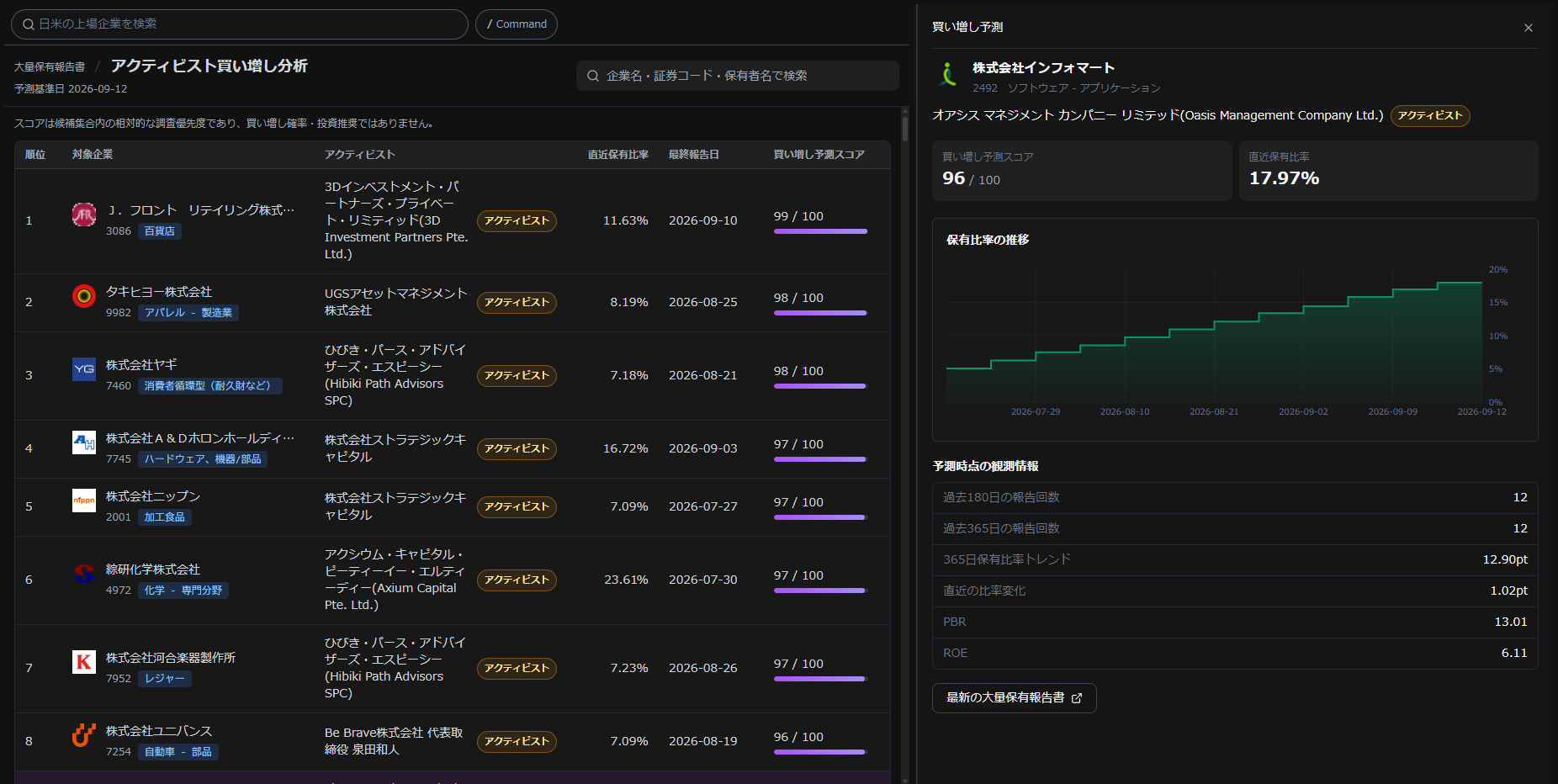Select 株式会社A＆Dホロンホールディ… row name

point(200,438)
